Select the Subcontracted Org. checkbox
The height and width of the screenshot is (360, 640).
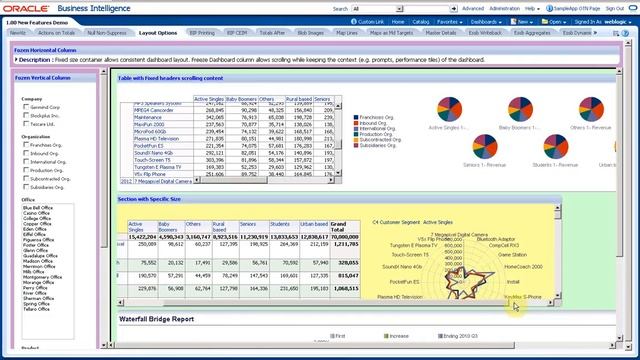coord(26,178)
